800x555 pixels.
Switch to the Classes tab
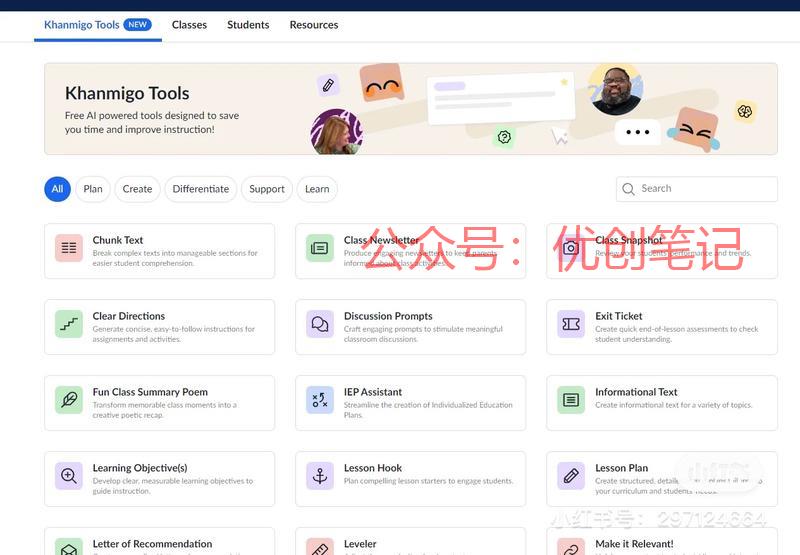tap(189, 25)
